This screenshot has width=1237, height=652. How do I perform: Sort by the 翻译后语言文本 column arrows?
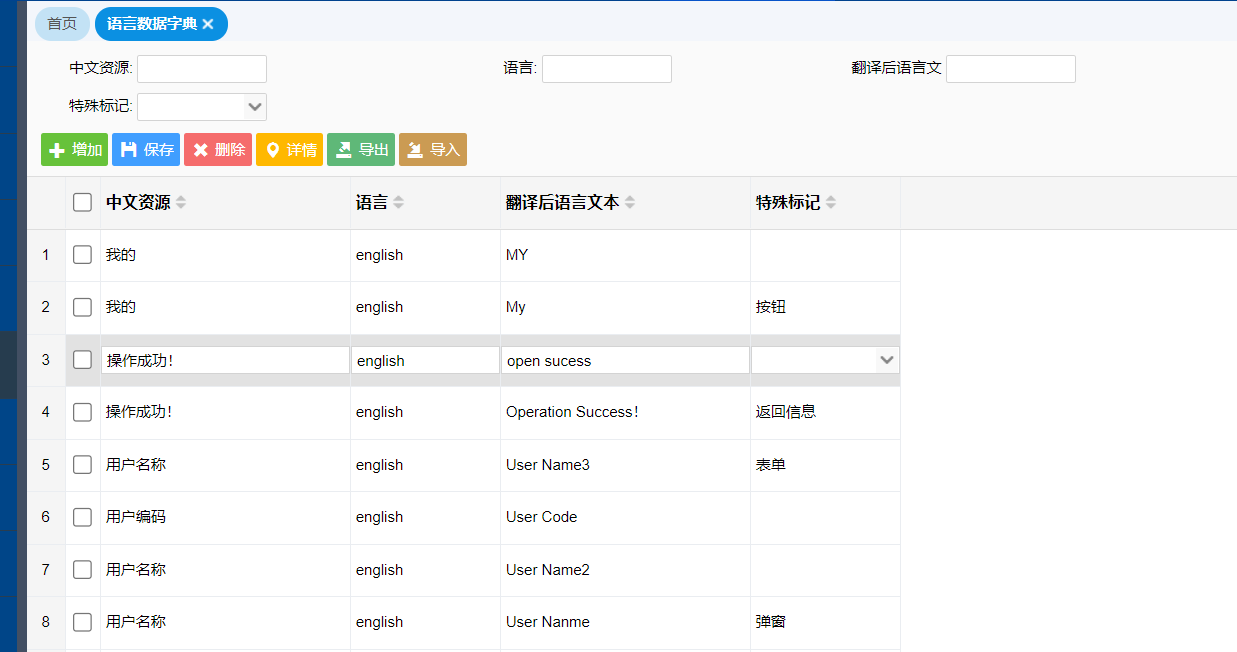click(630, 203)
